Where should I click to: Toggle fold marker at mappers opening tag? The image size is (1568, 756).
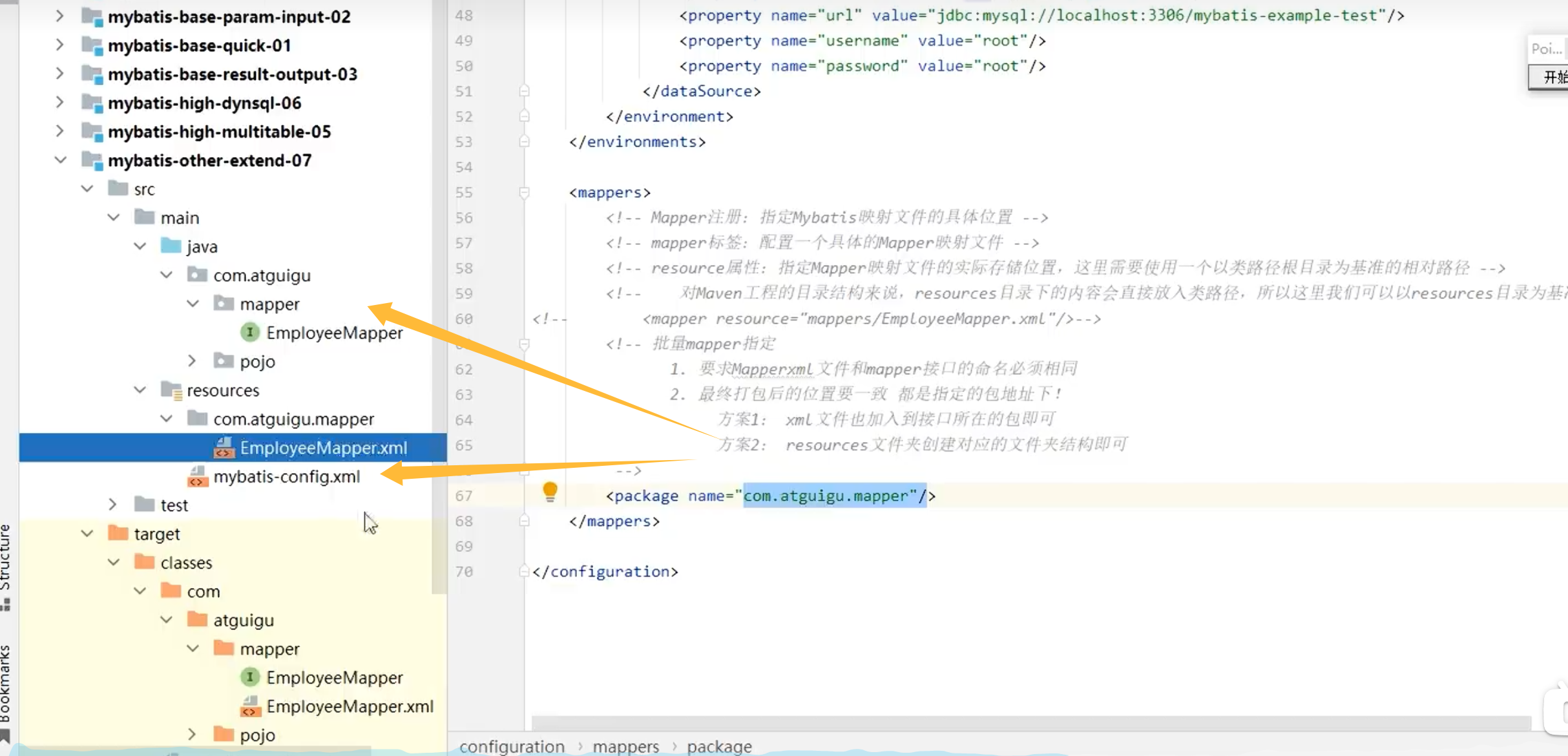(524, 193)
